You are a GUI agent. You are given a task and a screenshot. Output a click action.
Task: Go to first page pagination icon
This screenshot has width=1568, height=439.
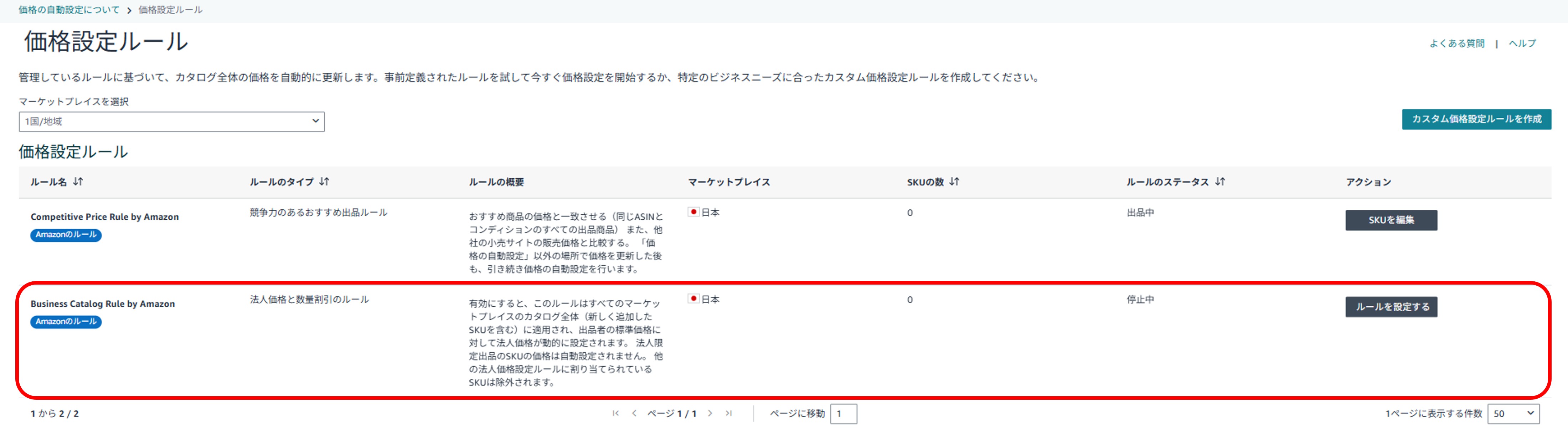(x=615, y=413)
